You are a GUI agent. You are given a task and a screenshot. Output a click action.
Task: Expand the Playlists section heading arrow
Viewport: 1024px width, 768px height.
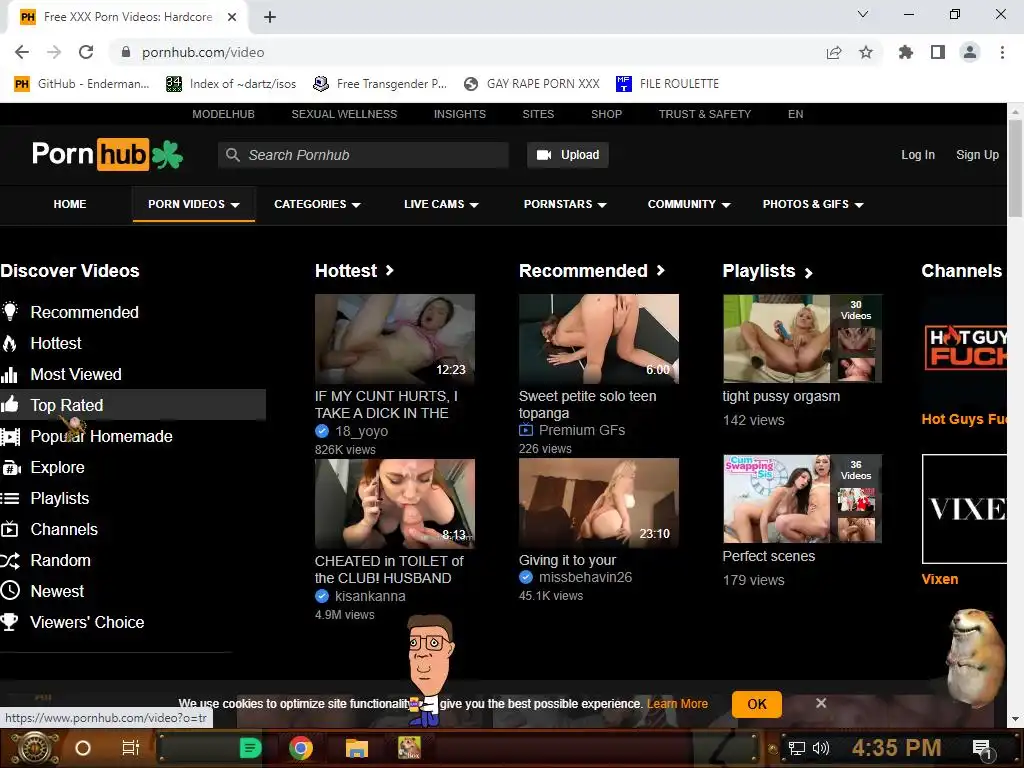pyautogui.click(x=808, y=273)
